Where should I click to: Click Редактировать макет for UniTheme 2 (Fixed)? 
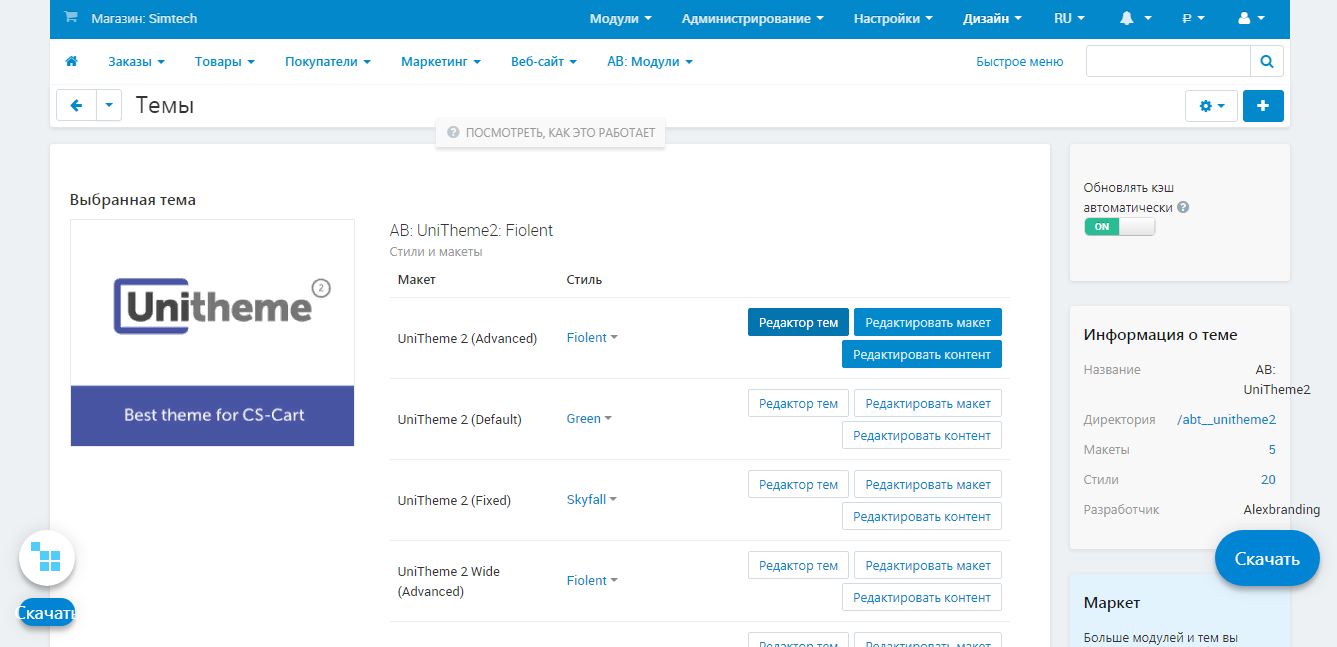[928, 484]
